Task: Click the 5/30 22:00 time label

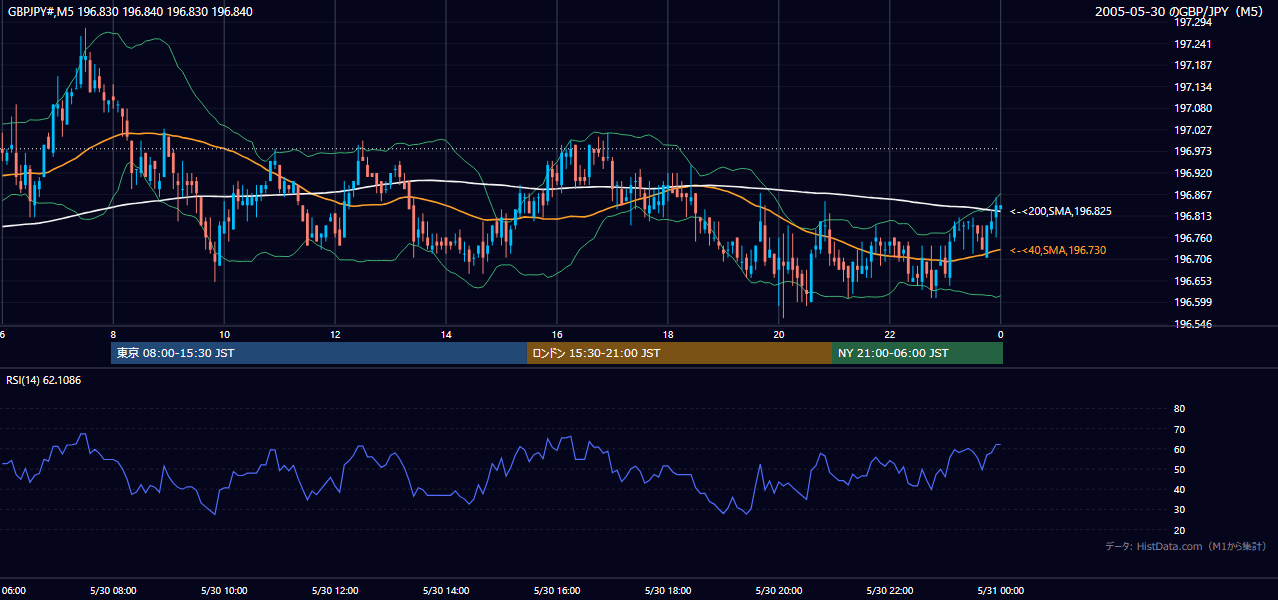Action: click(890, 590)
